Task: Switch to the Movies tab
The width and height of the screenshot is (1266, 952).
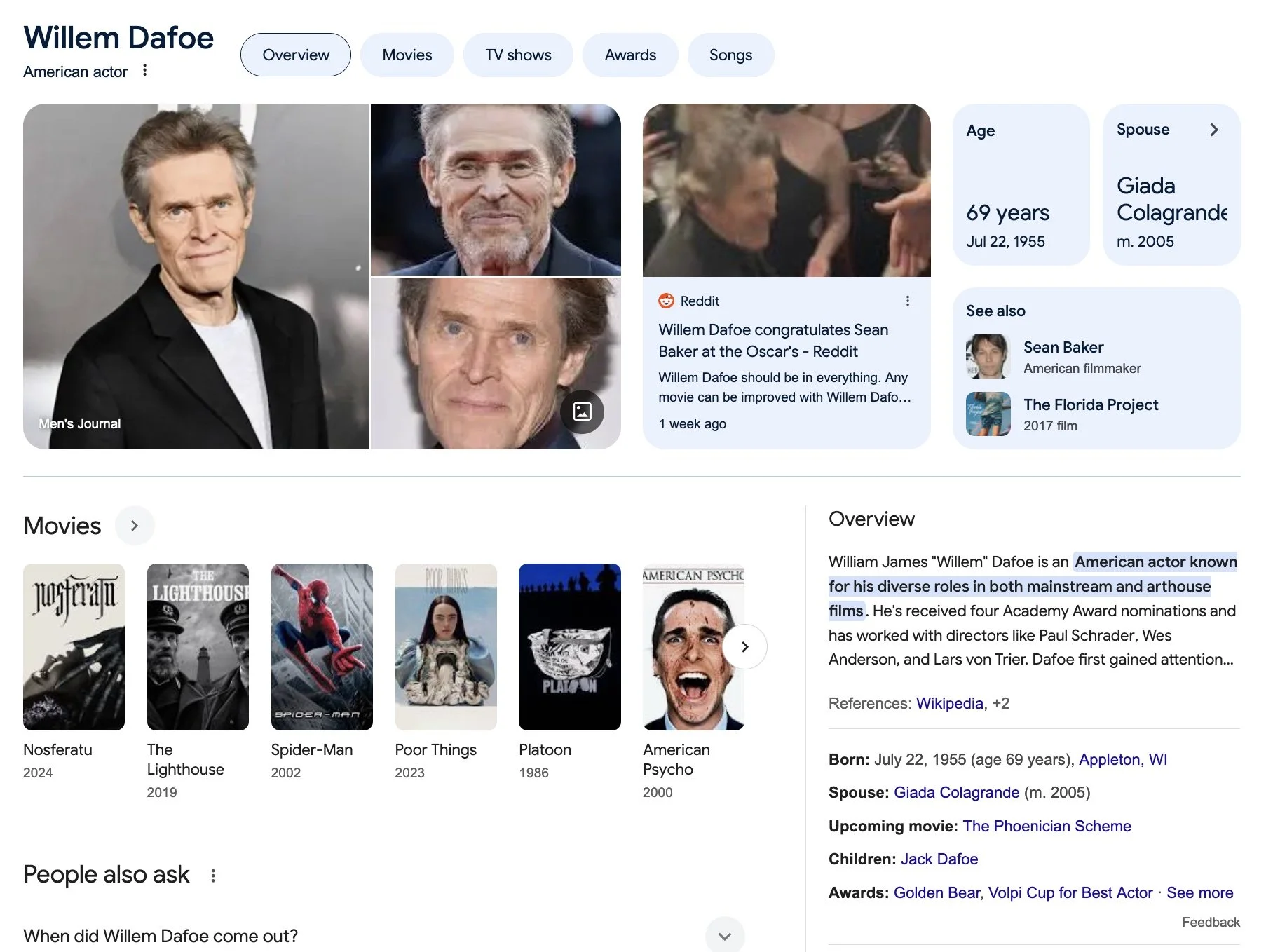Action: [407, 55]
